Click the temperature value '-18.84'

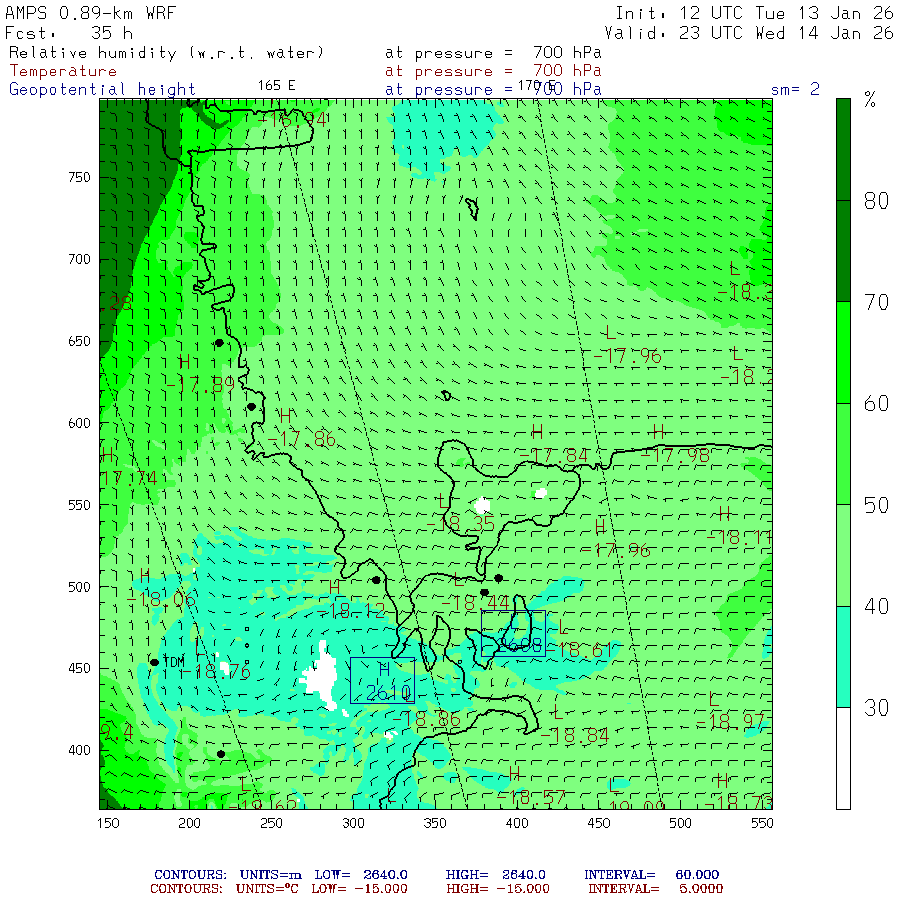point(575,735)
